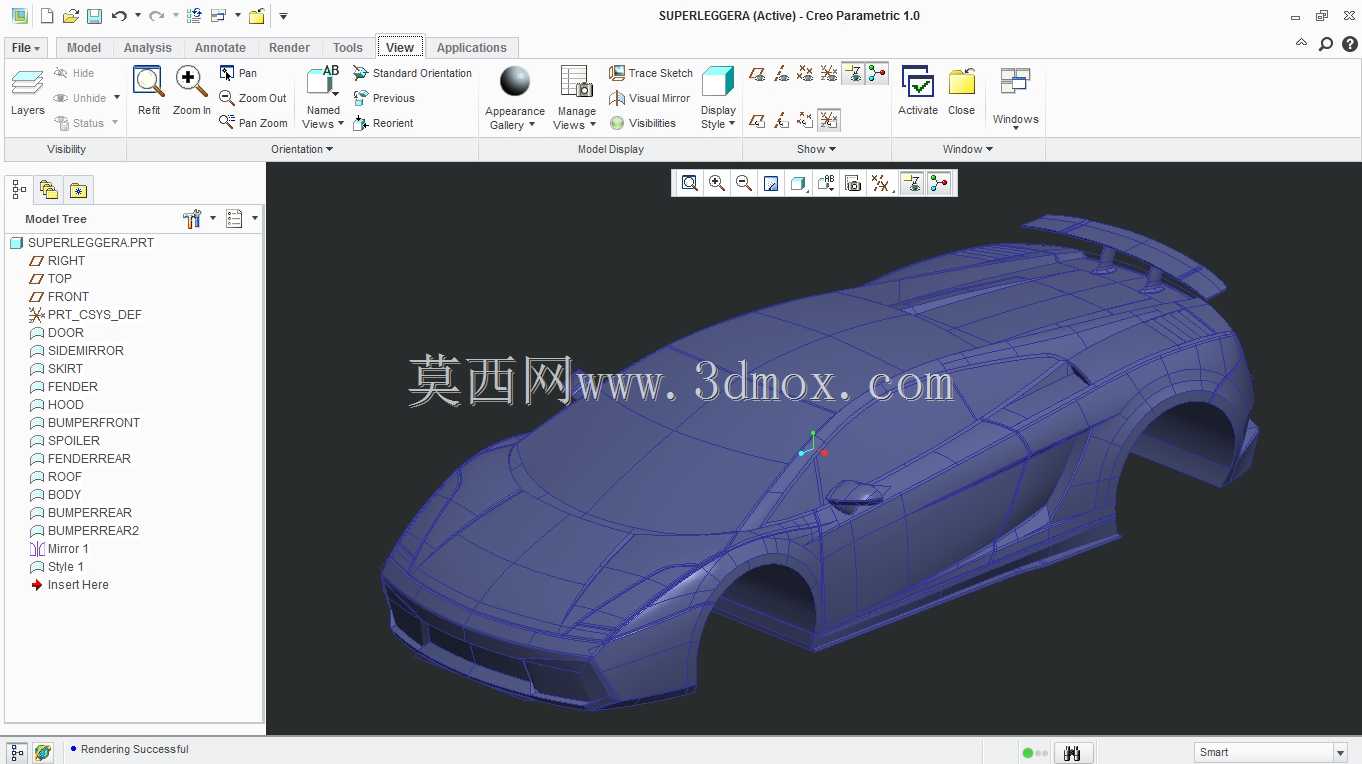
Task: Switch to the Applications ribbon tab
Action: [x=472, y=47]
